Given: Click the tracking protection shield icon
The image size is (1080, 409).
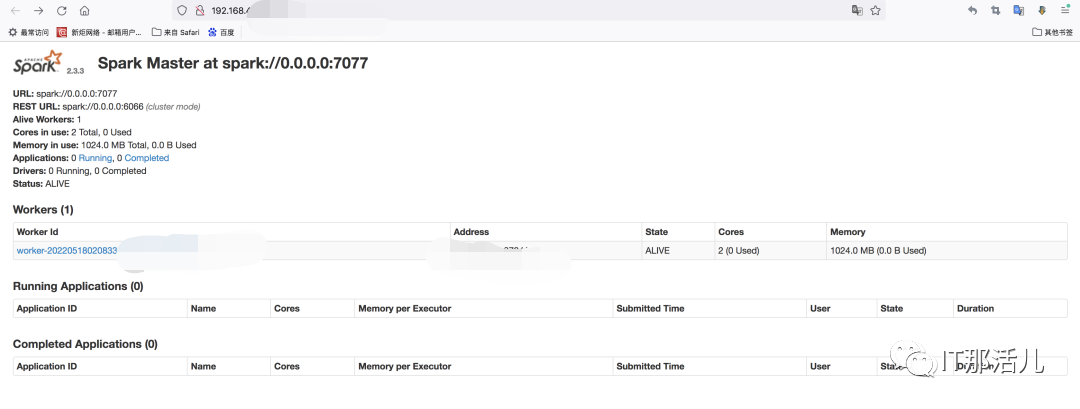Looking at the screenshot, I should [x=182, y=10].
